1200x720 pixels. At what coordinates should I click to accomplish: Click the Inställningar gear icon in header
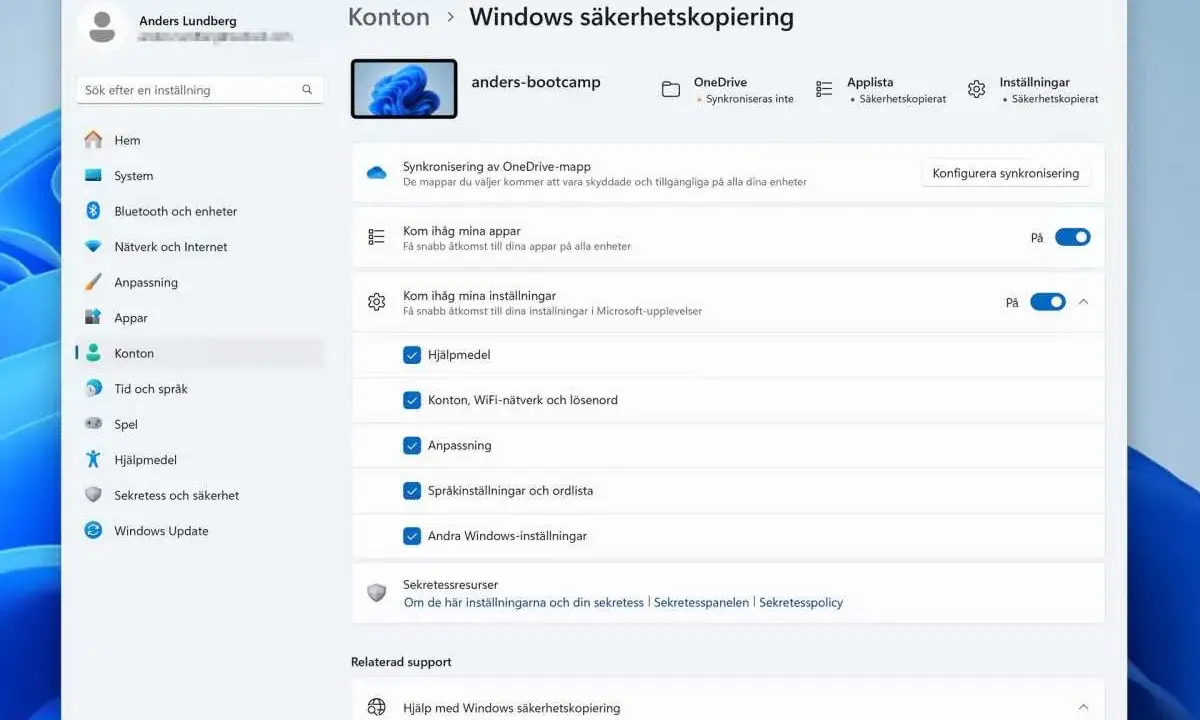[x=976, y=89]
